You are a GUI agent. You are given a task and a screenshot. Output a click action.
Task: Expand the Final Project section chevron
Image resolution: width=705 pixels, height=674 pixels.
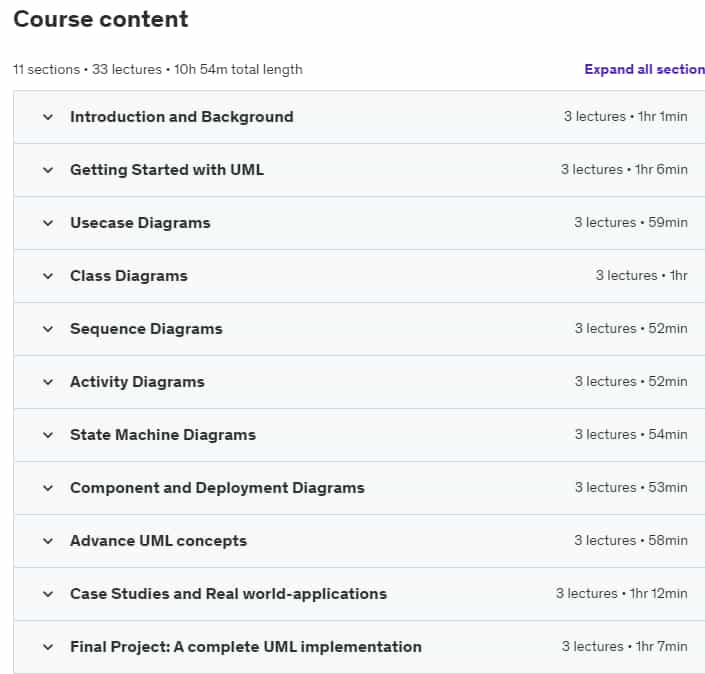48,647
